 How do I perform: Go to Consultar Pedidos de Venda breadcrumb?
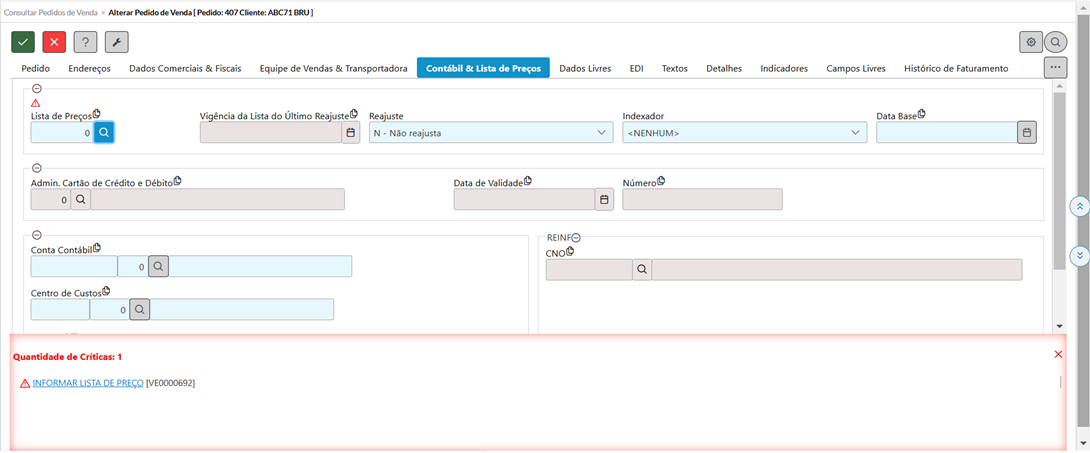tap(51, 10)
